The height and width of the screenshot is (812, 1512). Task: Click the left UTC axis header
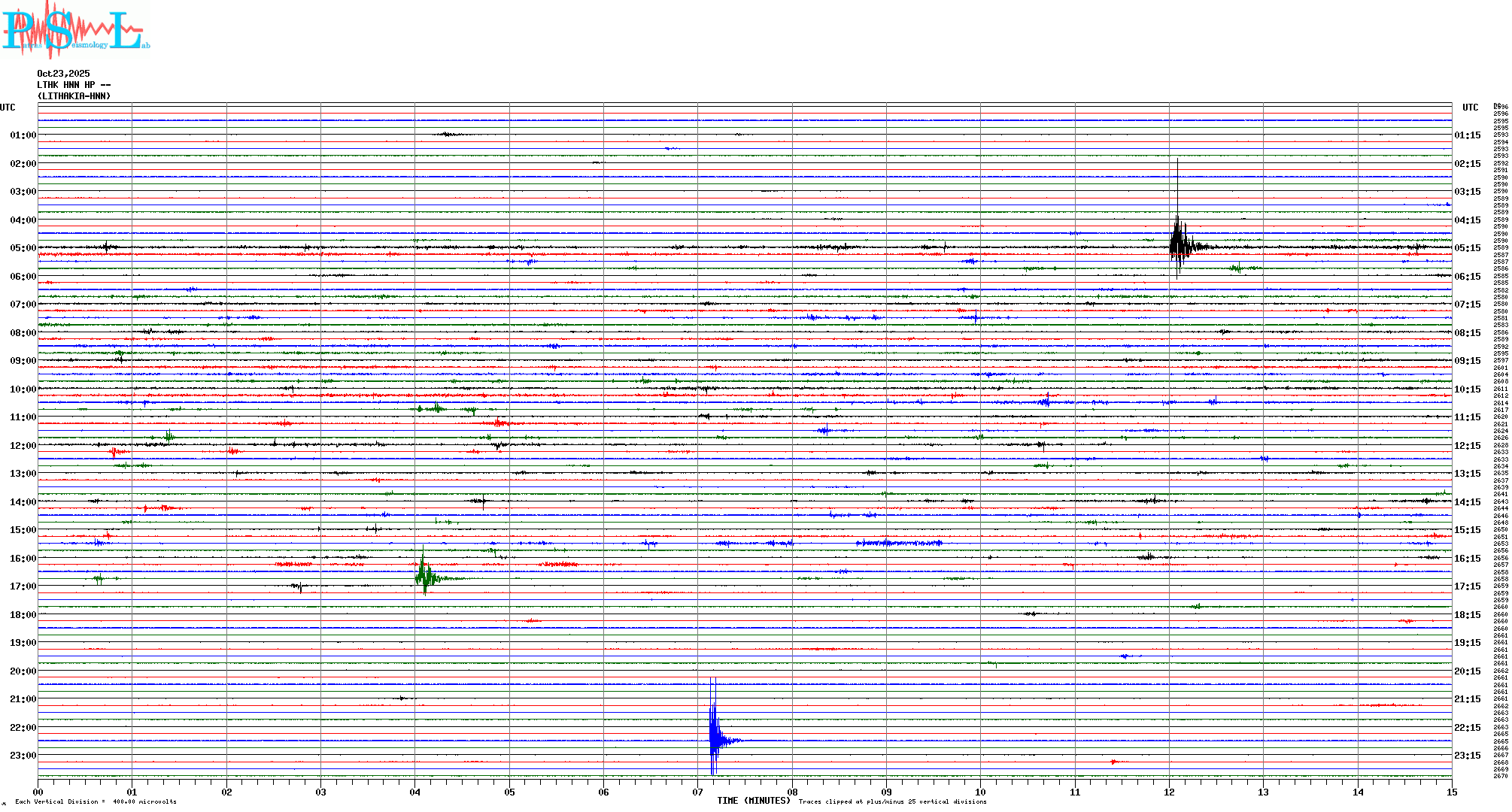click(x=8, y=108)
